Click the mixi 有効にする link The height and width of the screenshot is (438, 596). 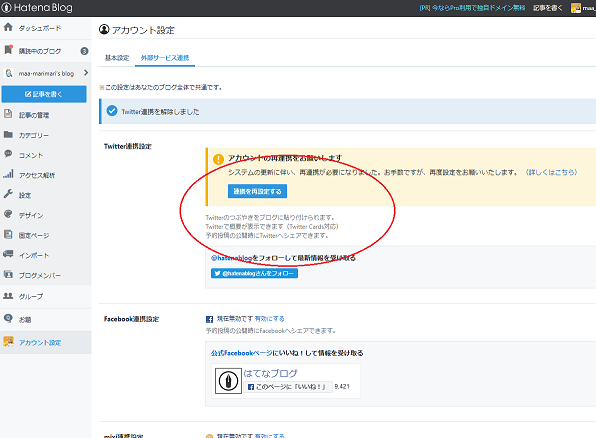pyautogui.click(x=269, y=436)
